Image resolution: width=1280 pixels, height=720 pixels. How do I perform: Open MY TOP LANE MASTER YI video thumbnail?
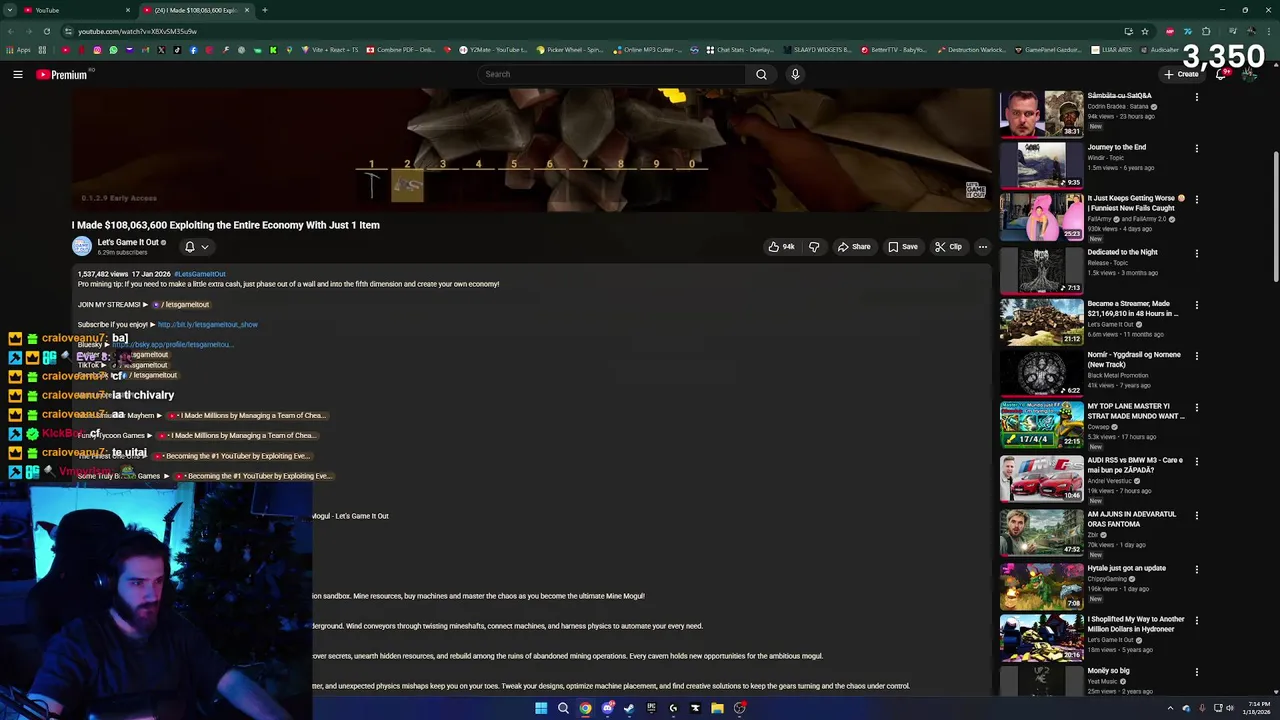1041,425
